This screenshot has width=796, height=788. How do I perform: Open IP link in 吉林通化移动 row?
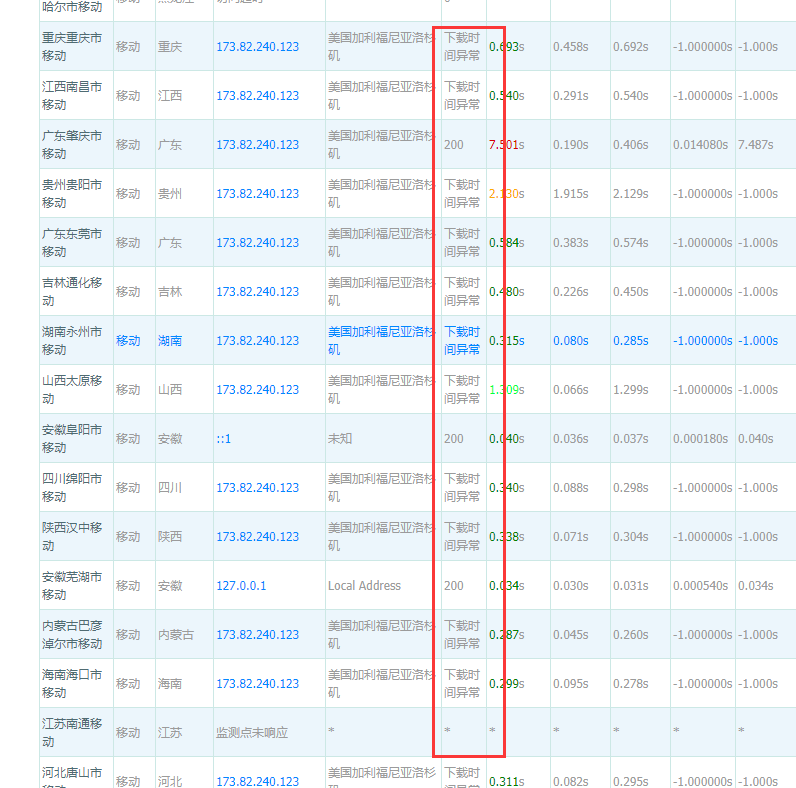pos(257,292)
